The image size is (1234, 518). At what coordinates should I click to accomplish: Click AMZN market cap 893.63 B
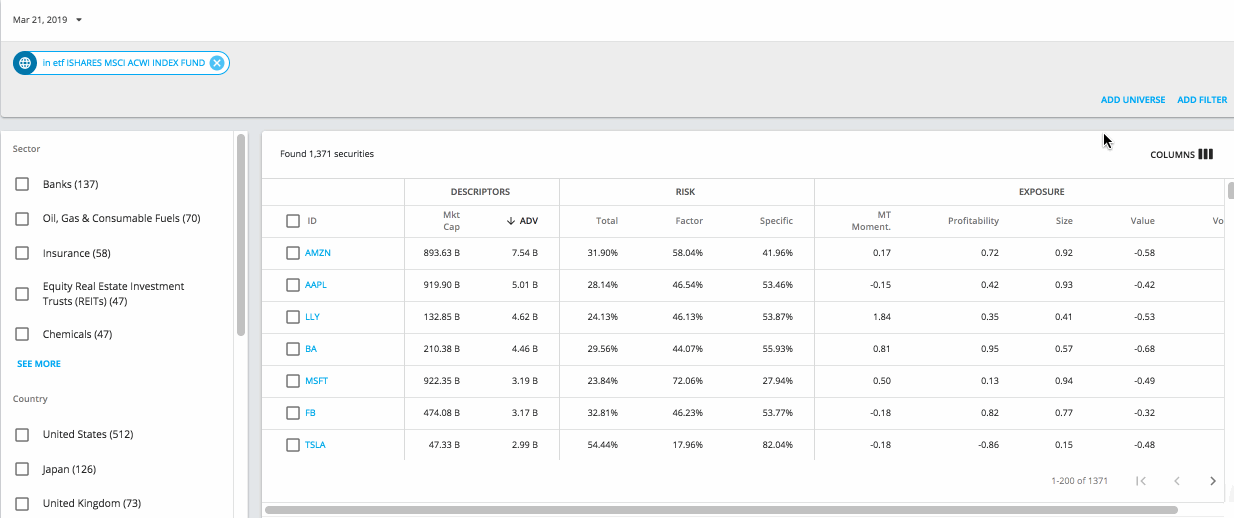(443, 253)
